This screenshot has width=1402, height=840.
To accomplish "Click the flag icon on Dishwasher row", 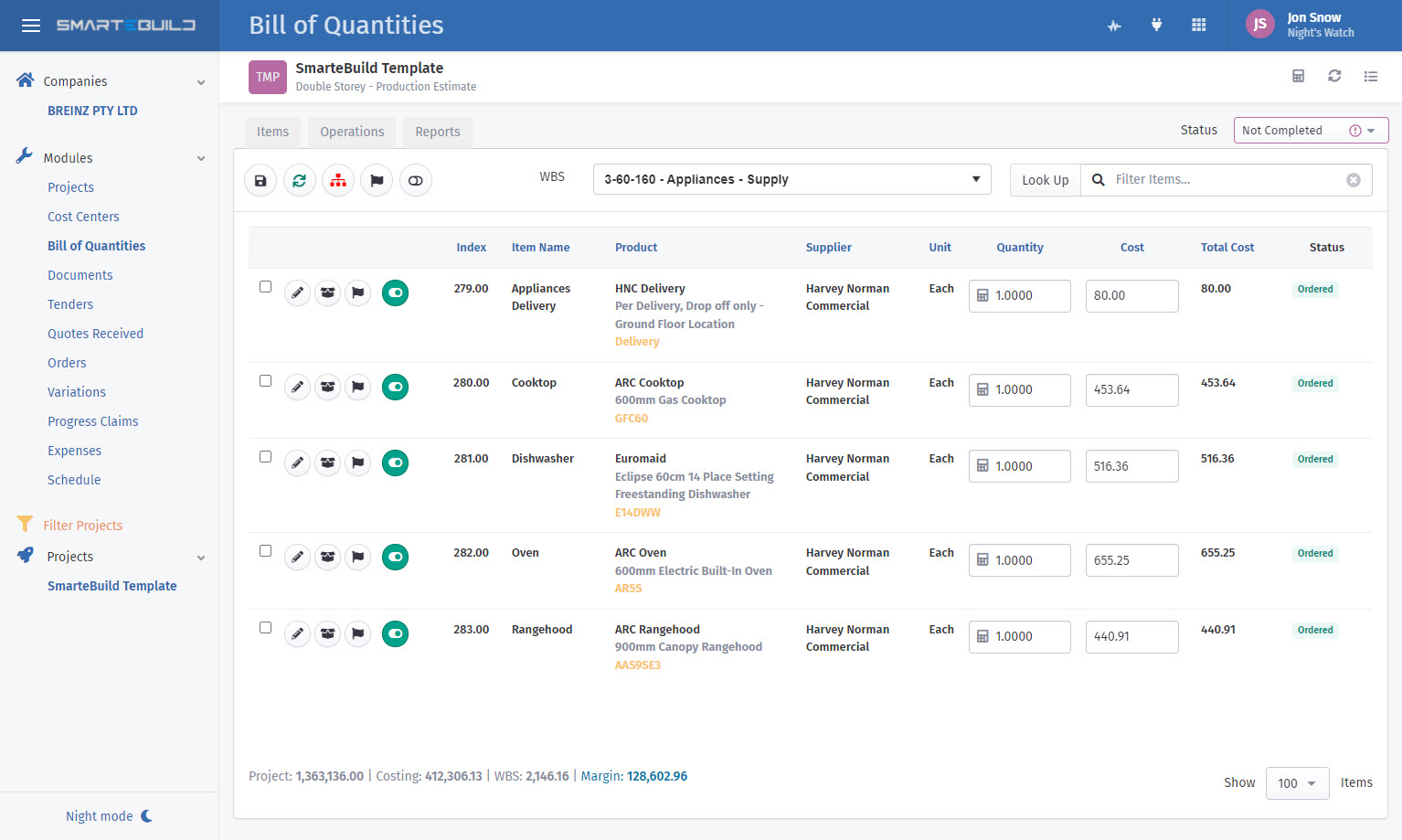I will pos(358,463).
